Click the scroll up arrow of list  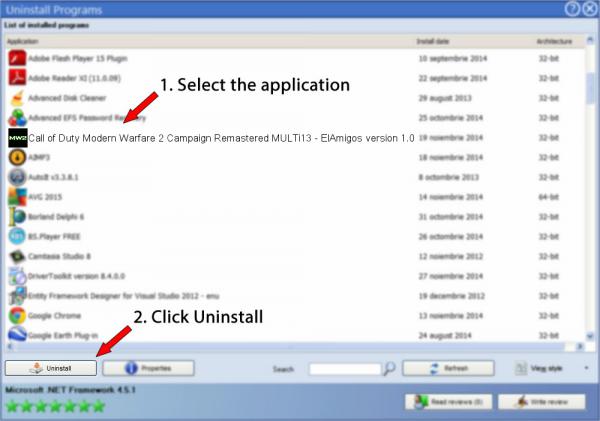pyautogui.click(x=590, y=40)
